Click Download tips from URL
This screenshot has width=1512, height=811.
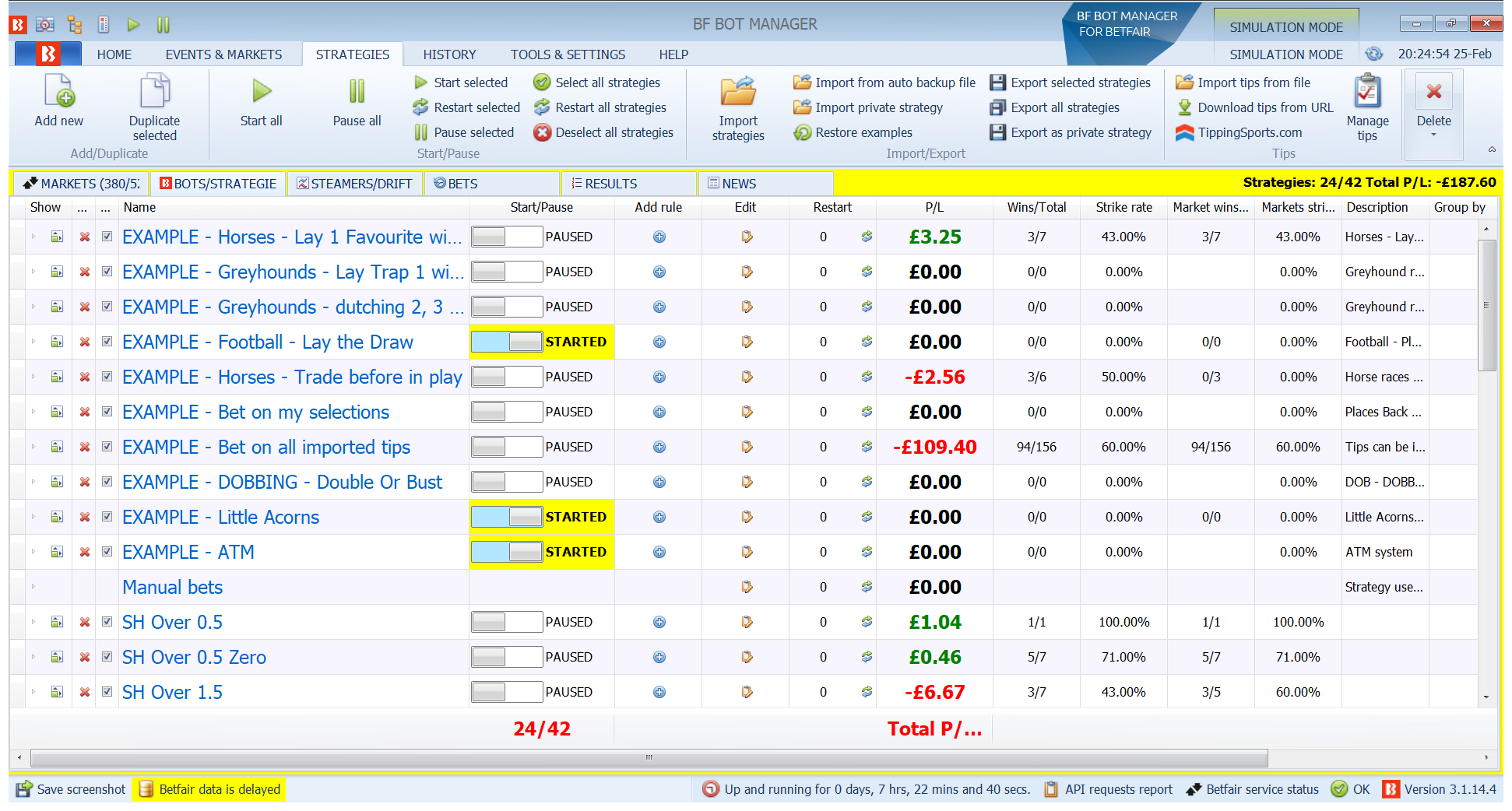point(1255,107)
